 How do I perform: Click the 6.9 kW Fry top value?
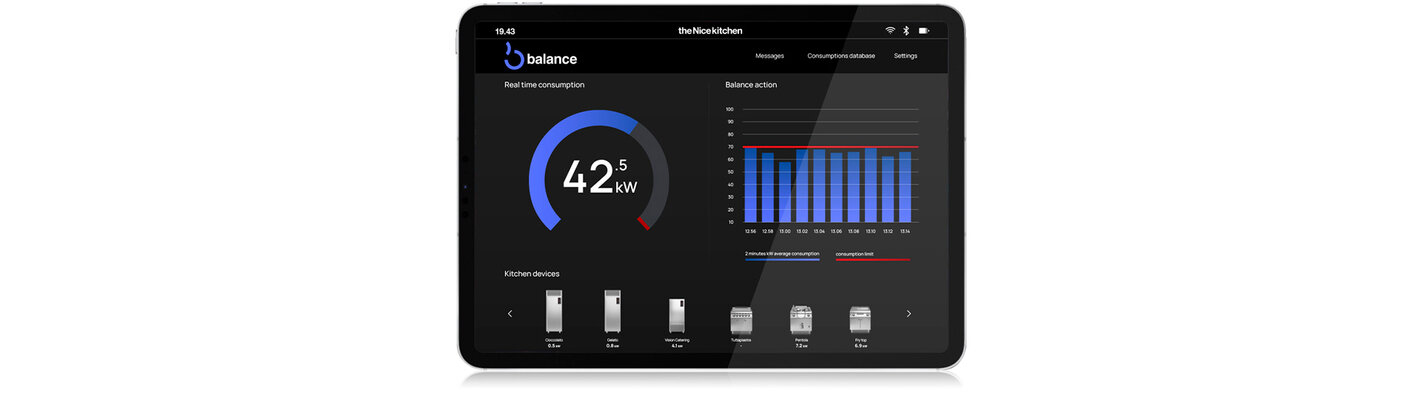tap(860, 346)
